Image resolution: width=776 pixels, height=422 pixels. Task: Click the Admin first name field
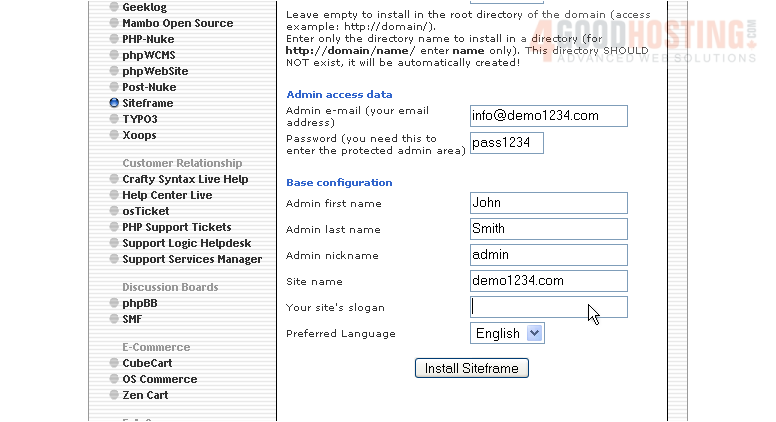click(548, 203)
